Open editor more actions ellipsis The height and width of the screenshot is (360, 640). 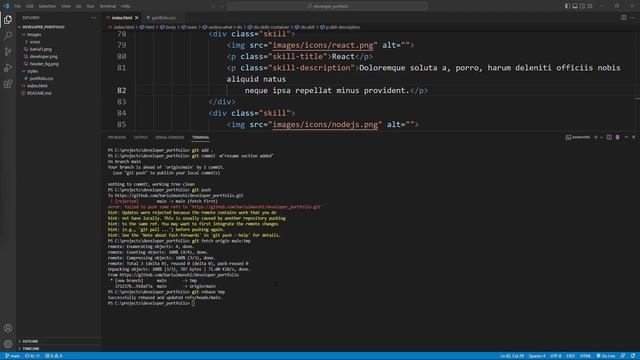[632, 18]
